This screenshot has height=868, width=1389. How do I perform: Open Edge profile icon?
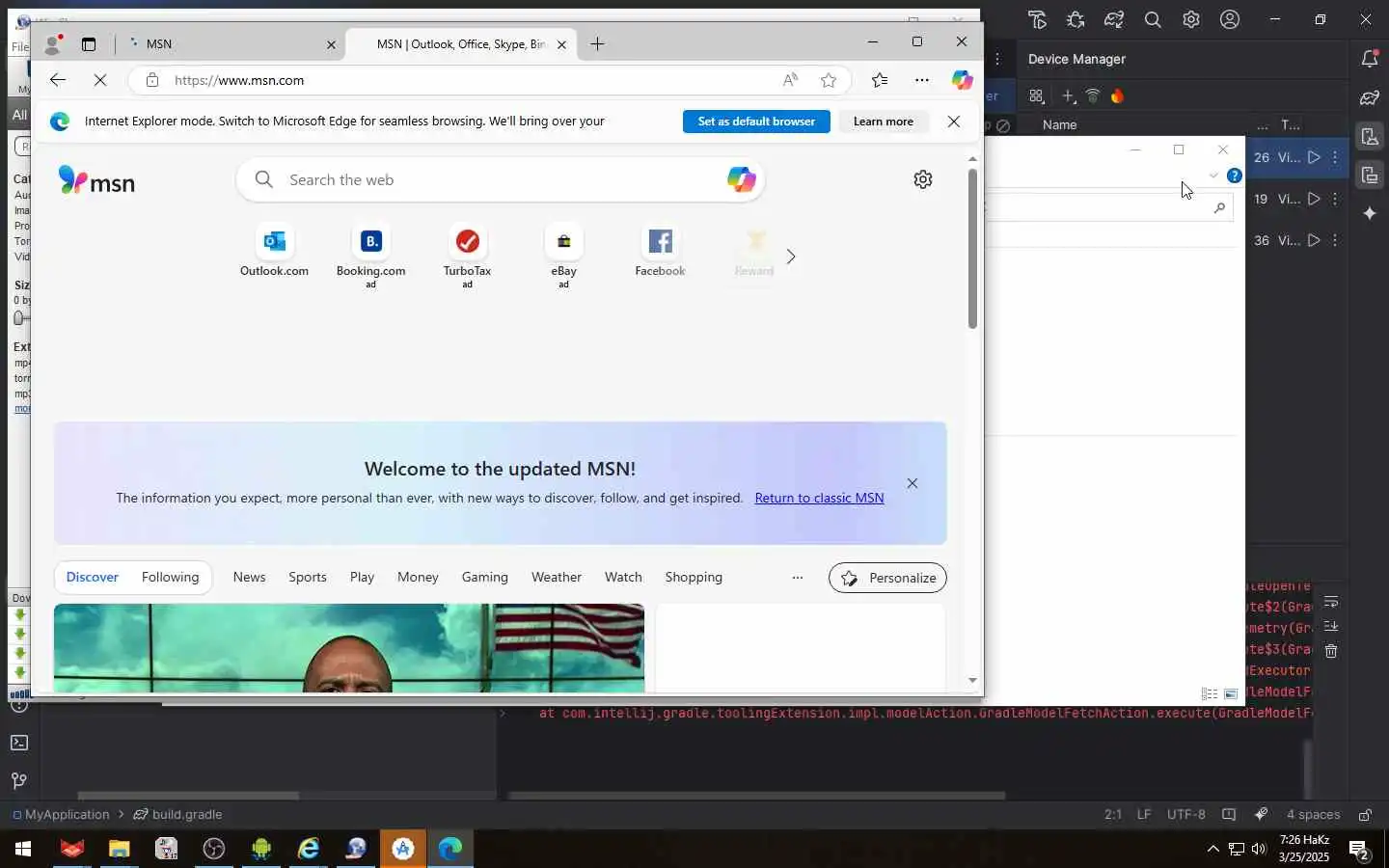(53, 44)
